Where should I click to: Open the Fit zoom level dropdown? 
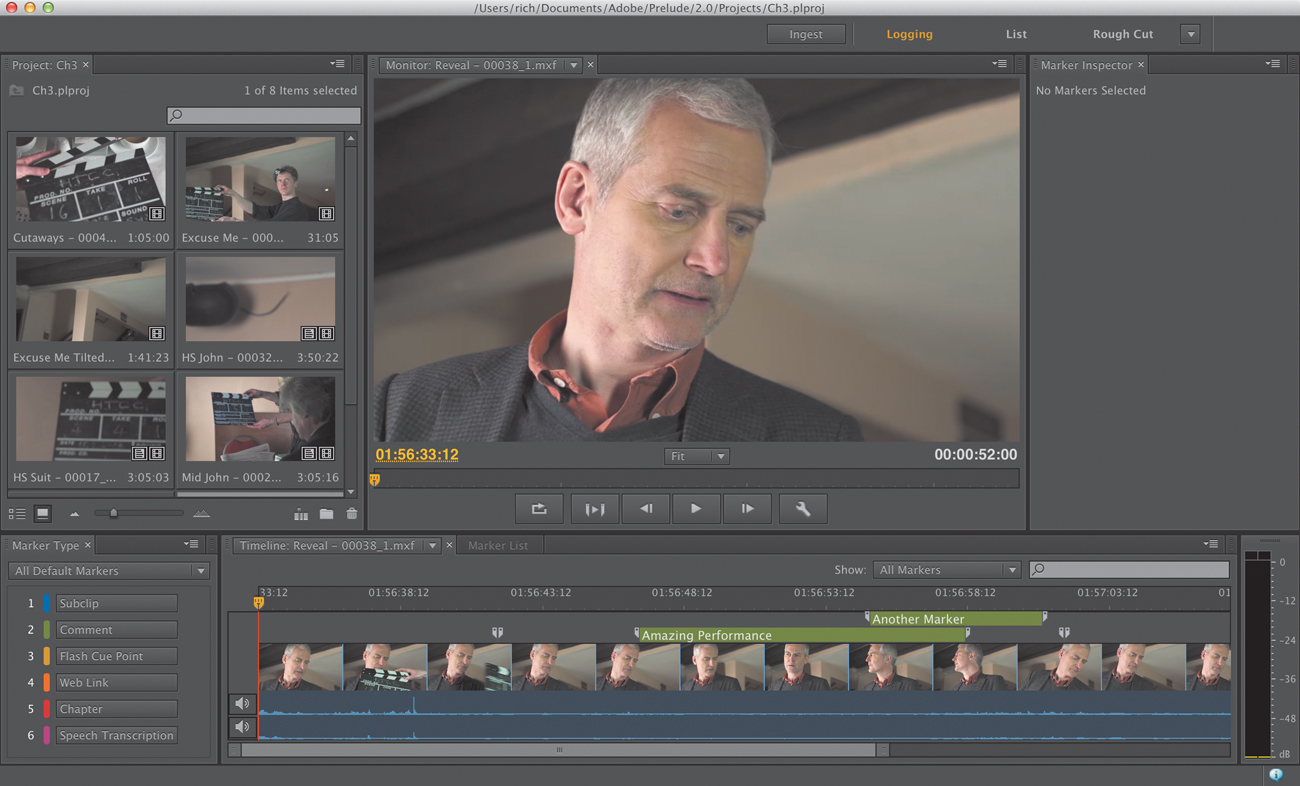pyautogui.click(x=697, y=456)
